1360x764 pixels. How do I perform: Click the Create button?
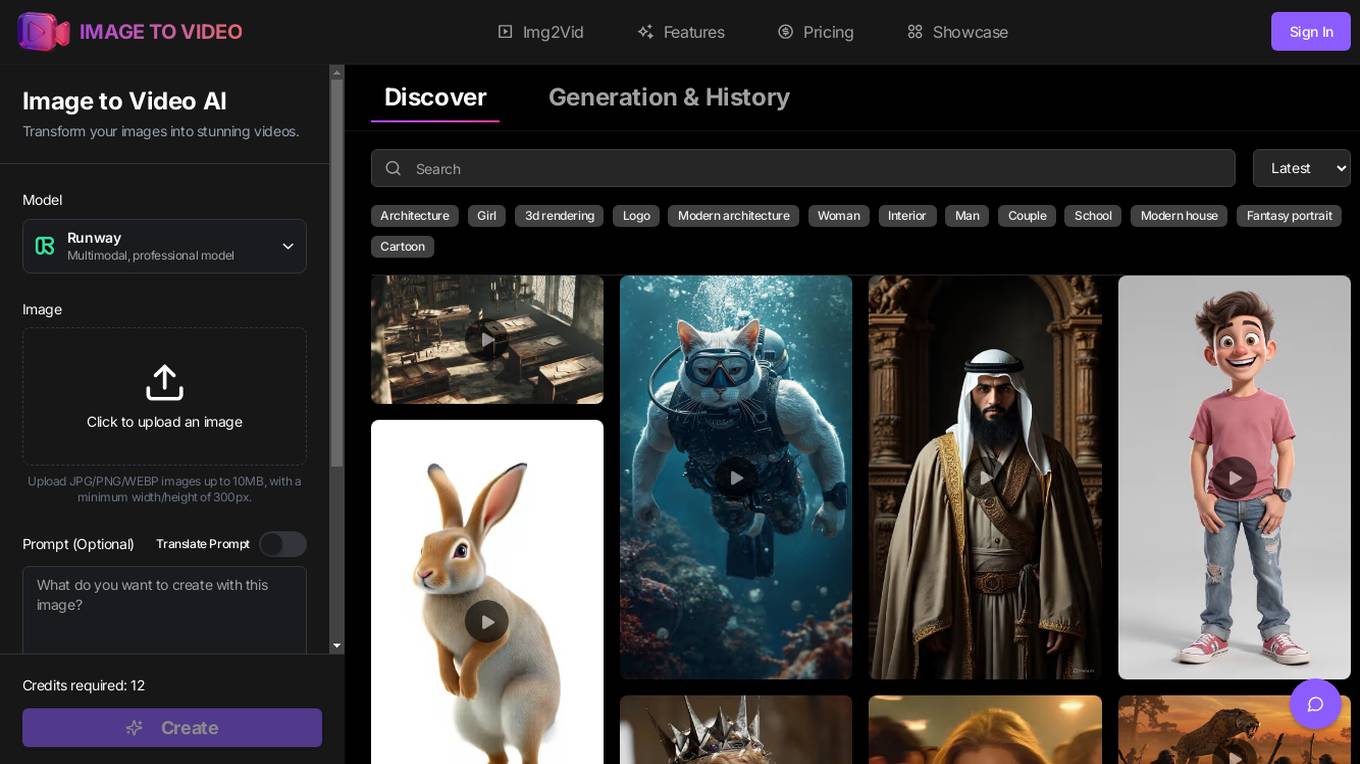pyautogui.click(x=172, y=728)
